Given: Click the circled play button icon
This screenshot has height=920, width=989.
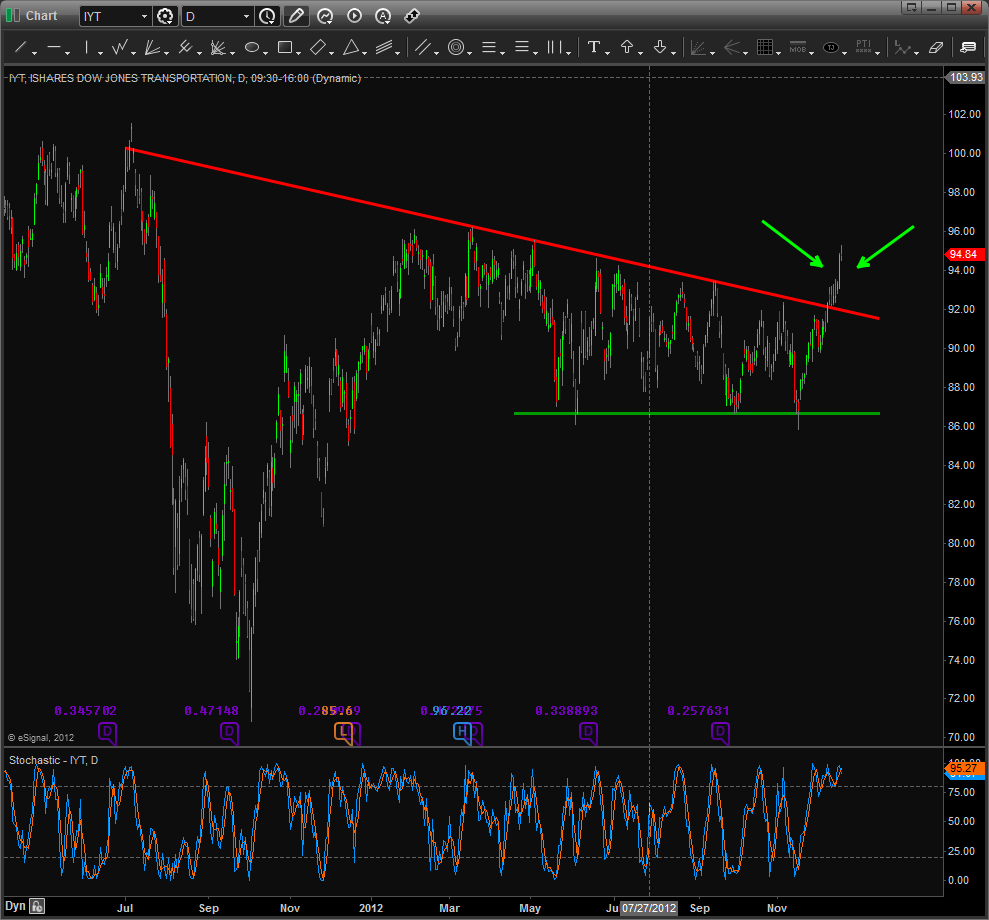Looking at the screenshot, I should [x=355, y=16].
